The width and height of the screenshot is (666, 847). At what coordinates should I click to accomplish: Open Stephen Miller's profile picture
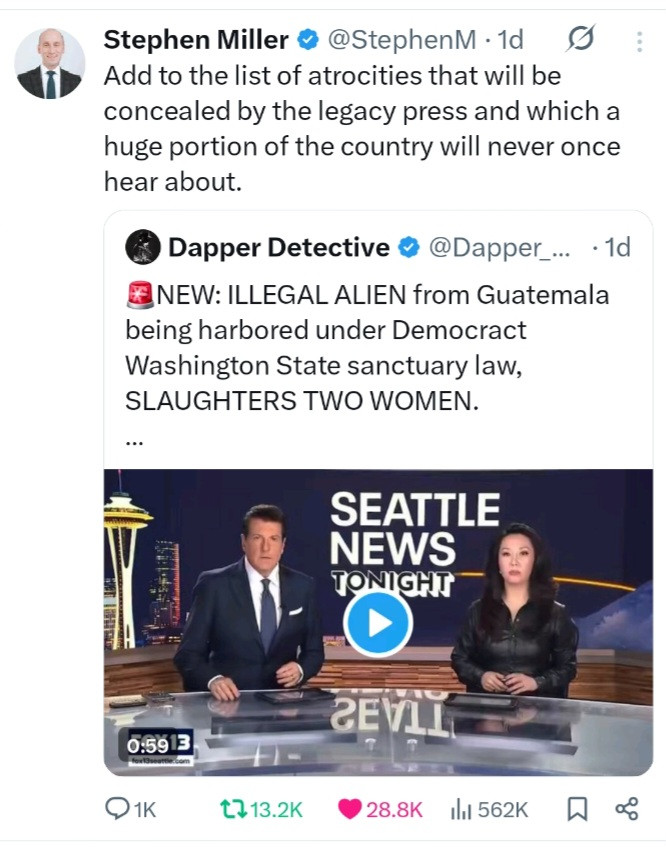[x=49, y=64]
